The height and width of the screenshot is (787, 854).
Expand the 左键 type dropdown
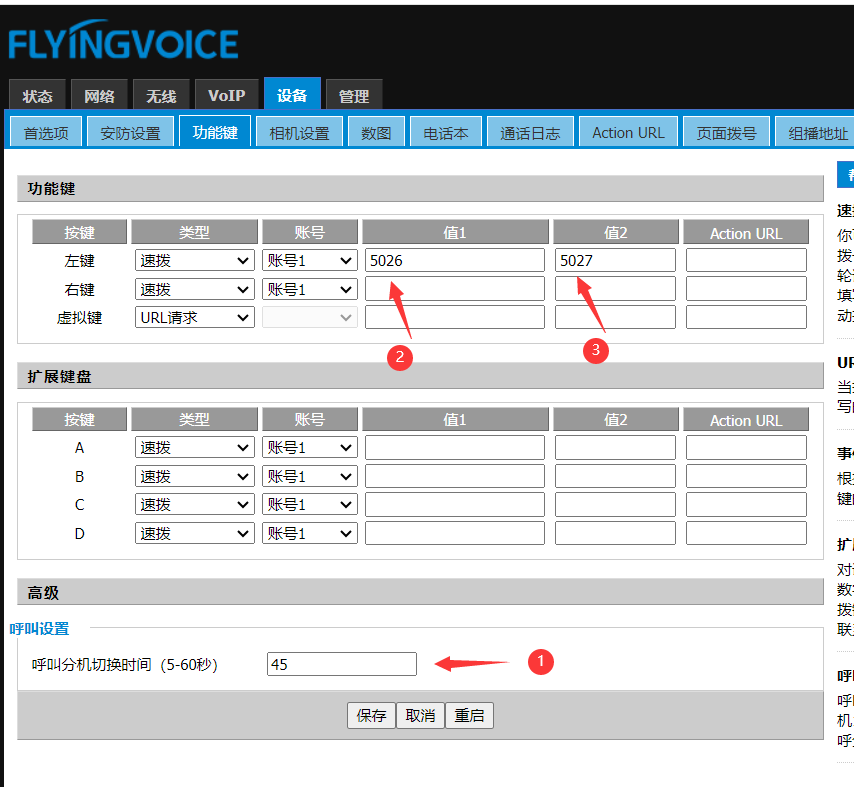pyautogui.click(x=194, y=261)
